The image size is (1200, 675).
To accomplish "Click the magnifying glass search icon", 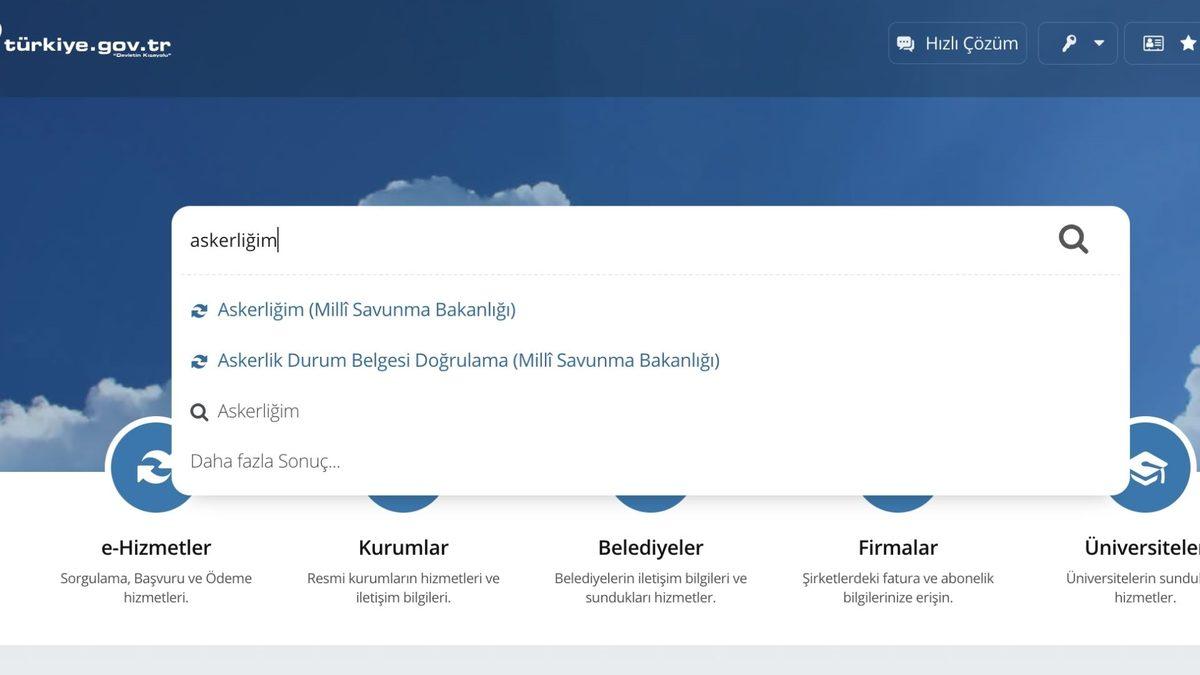I will [x=1071, y=239].
